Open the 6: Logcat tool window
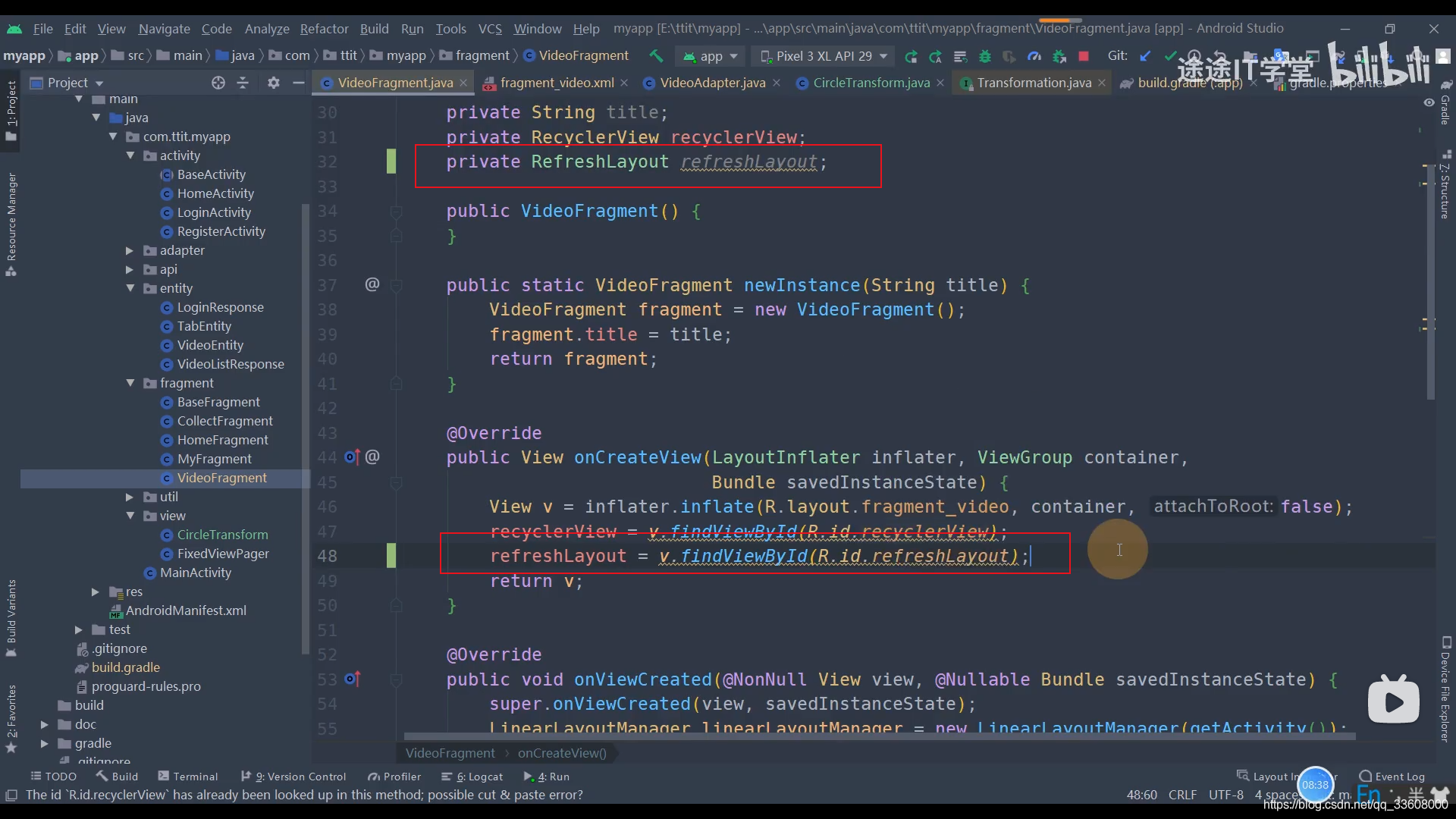 click(x=472, y=777)
